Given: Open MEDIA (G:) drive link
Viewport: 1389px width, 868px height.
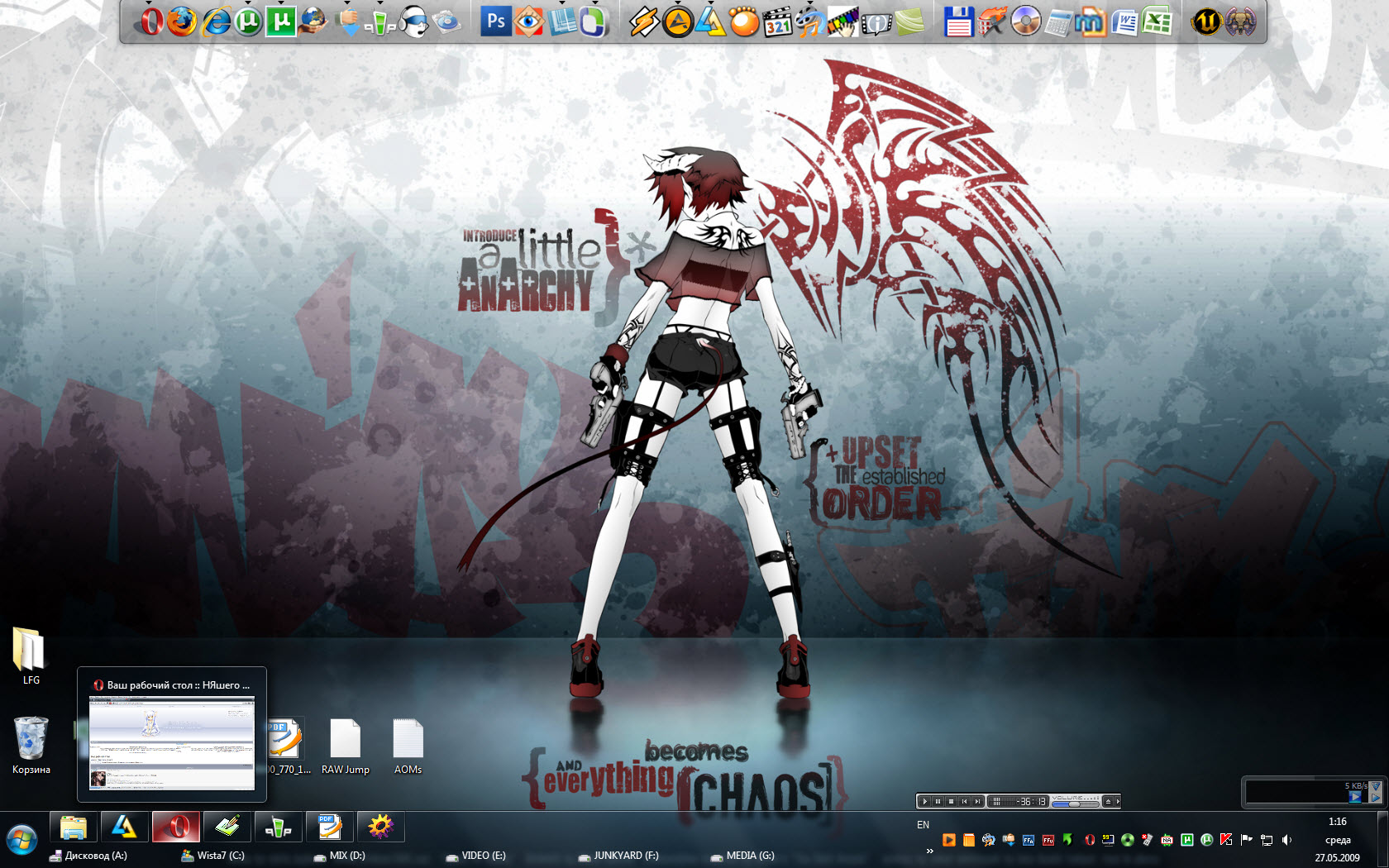Looking at the screenshot, I should pos(742,856).
